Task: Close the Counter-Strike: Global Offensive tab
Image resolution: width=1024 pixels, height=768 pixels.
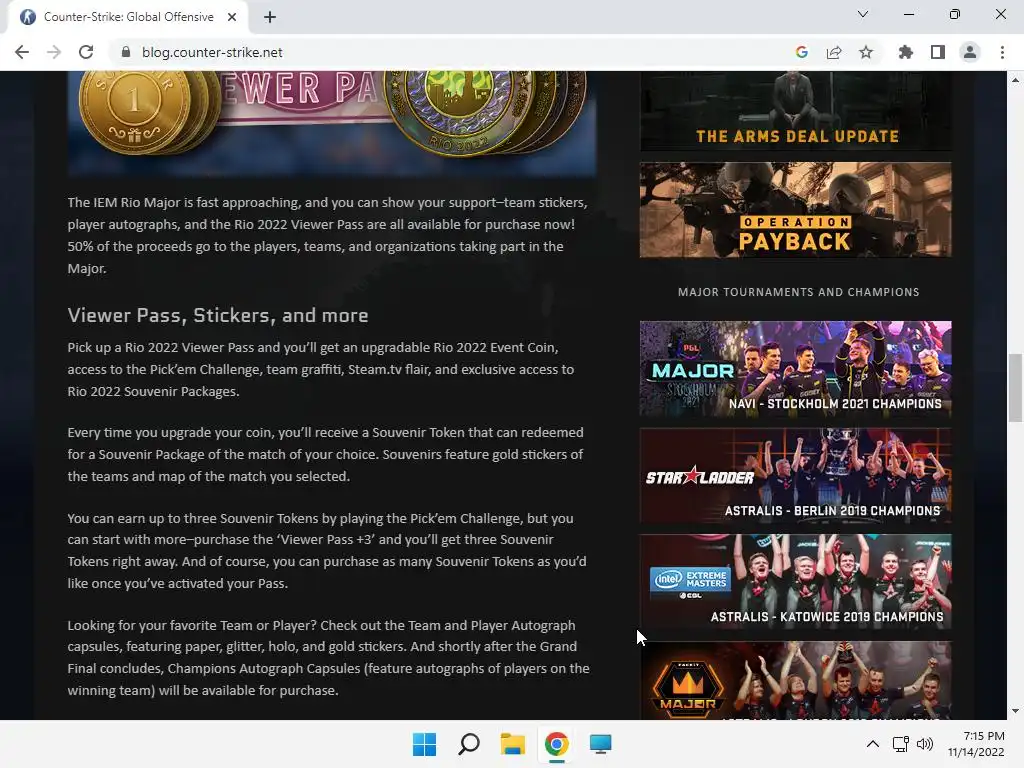Action: pos(232,17)
